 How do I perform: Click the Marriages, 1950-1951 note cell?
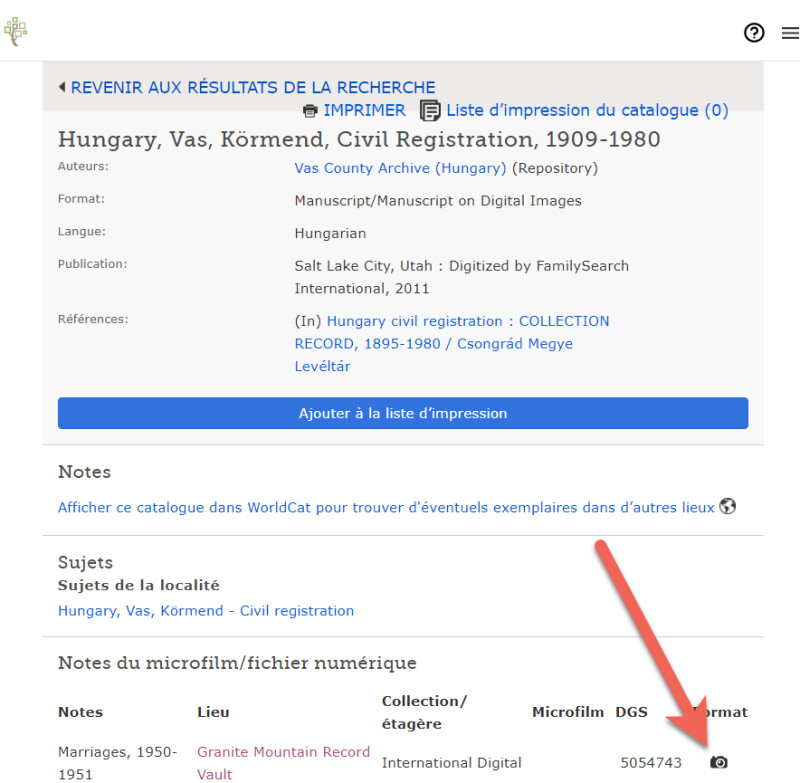pos(118,763)
